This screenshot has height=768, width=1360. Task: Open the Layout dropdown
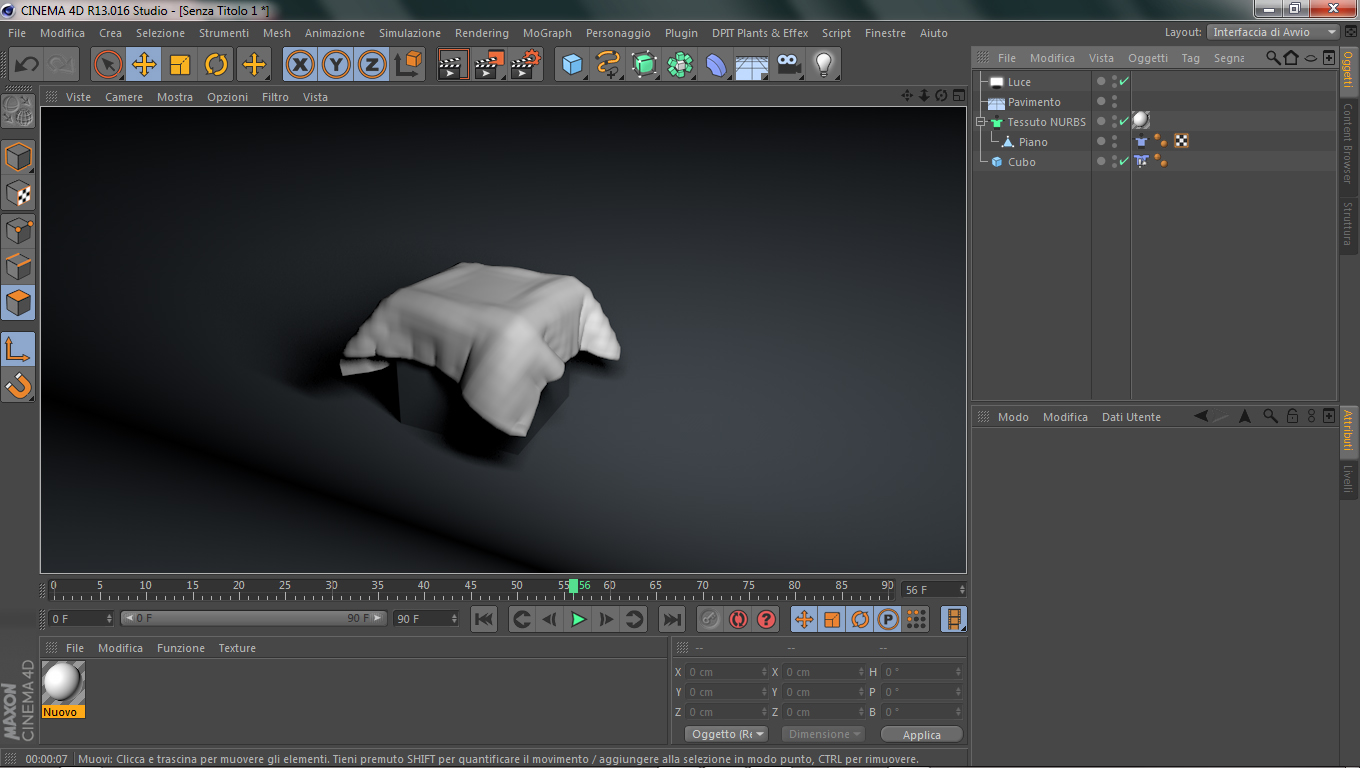point(1273,32)
